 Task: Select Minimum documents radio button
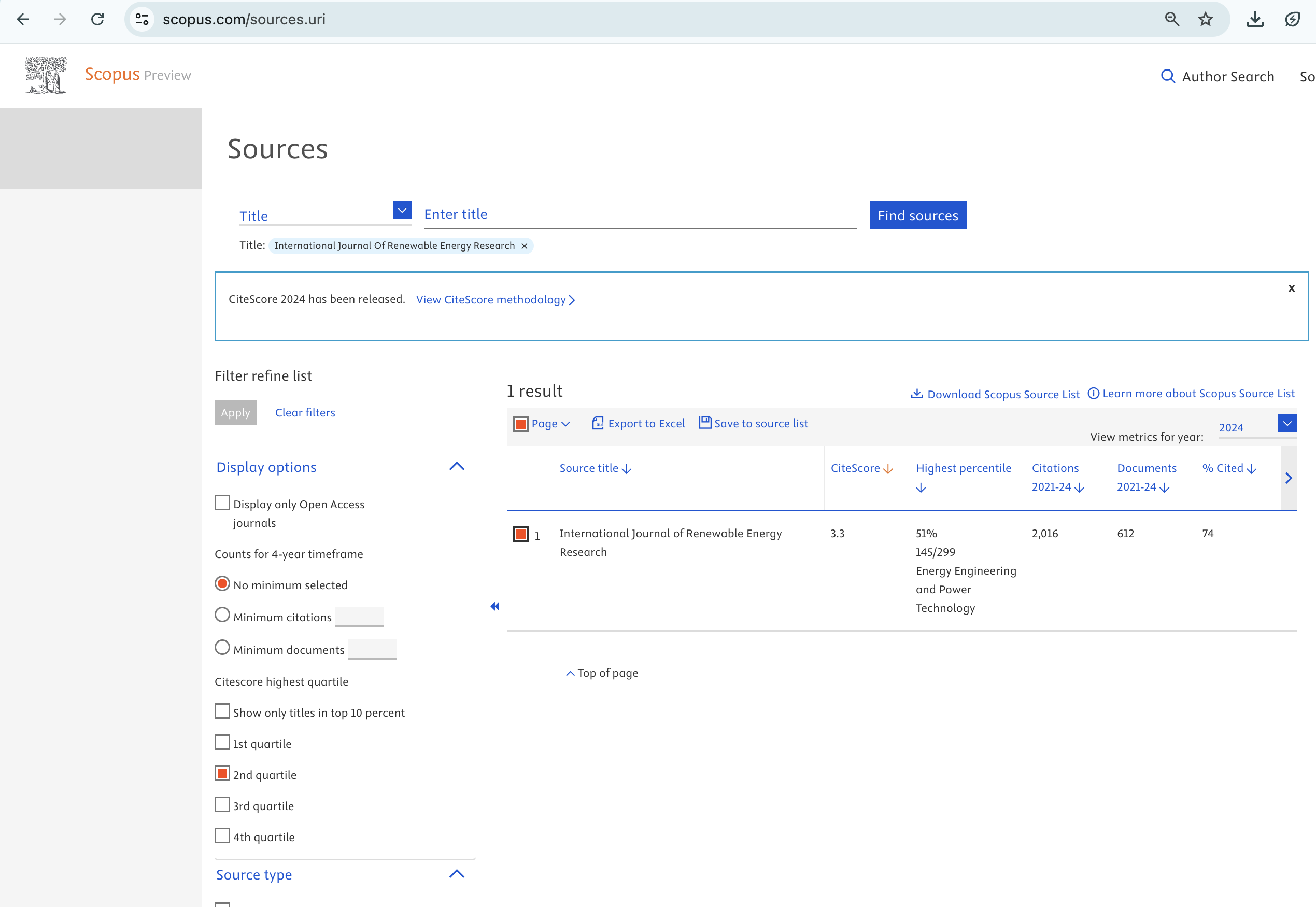point(222,648)
